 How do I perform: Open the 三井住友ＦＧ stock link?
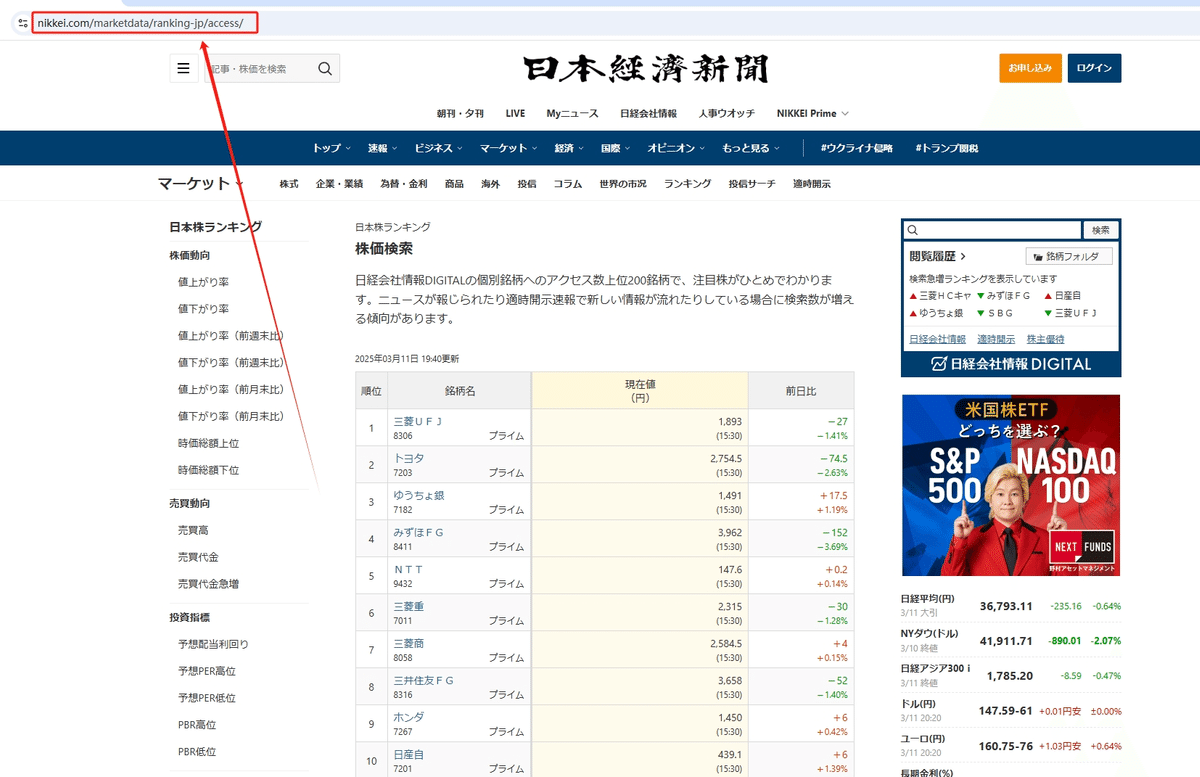pos(424,680)
